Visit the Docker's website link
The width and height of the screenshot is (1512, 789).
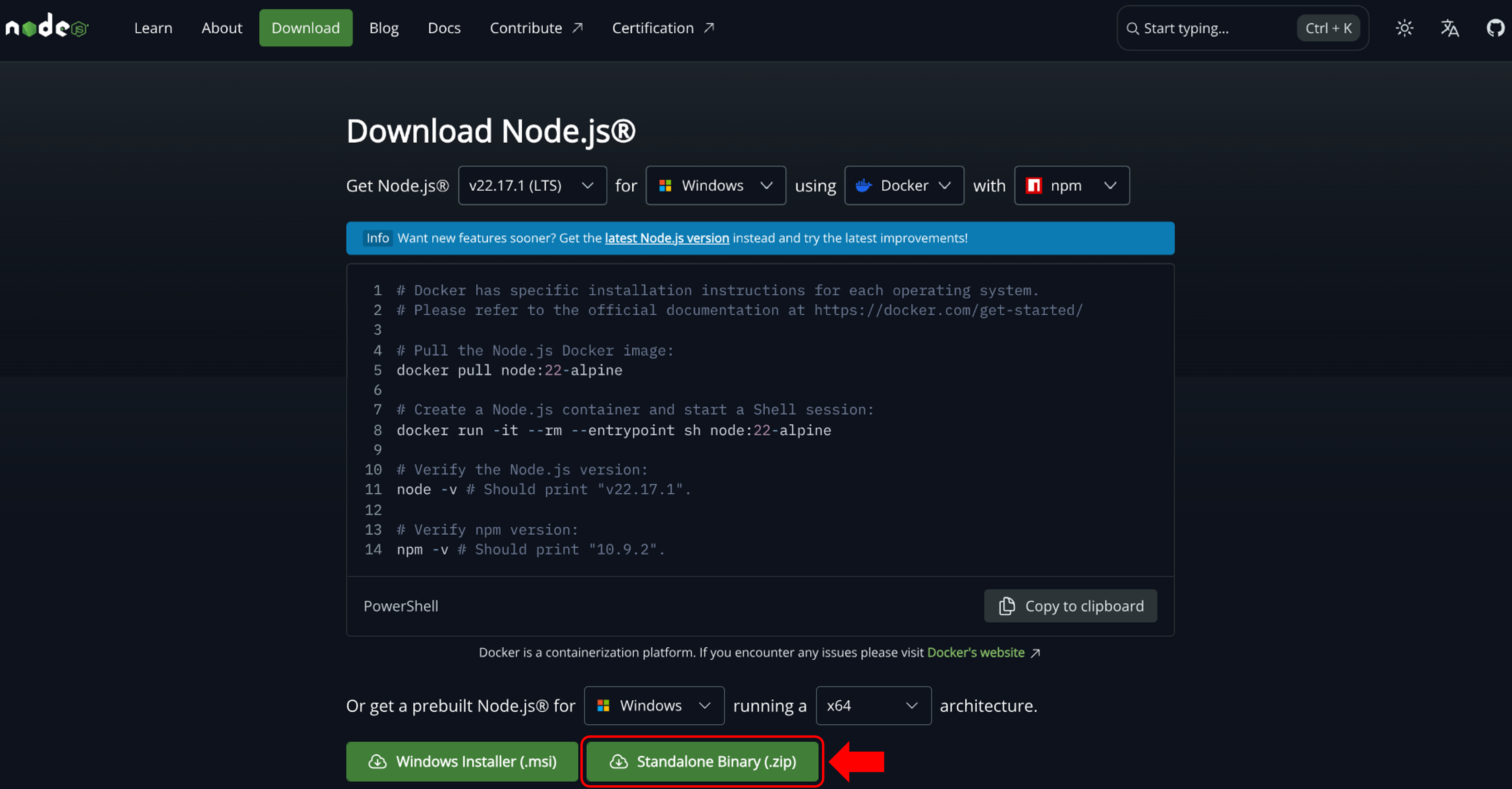coord(976,652)
